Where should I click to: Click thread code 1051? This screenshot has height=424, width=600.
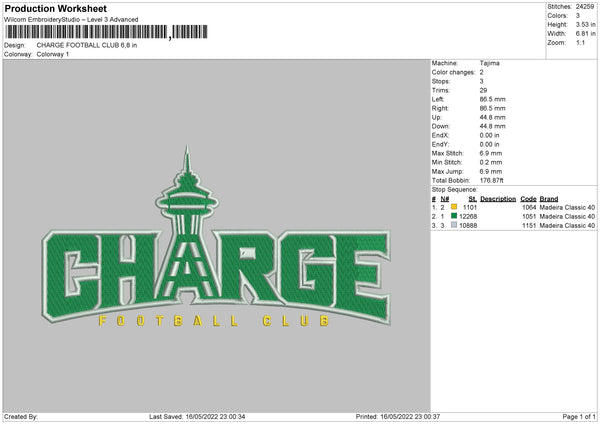[529, 216]
